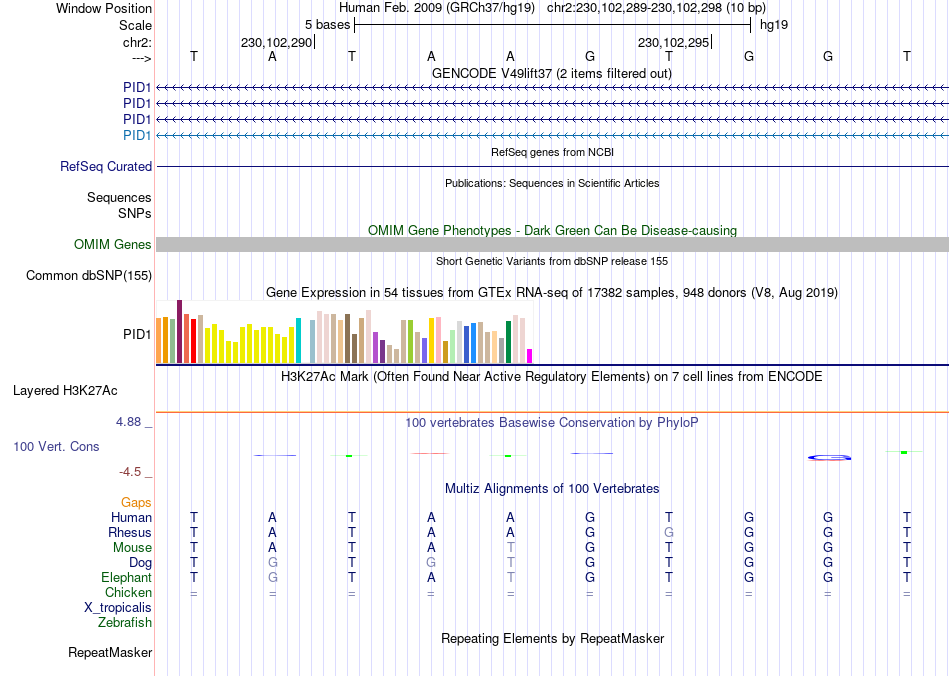Click the Window Position label
950x676 pixels.
104,8
